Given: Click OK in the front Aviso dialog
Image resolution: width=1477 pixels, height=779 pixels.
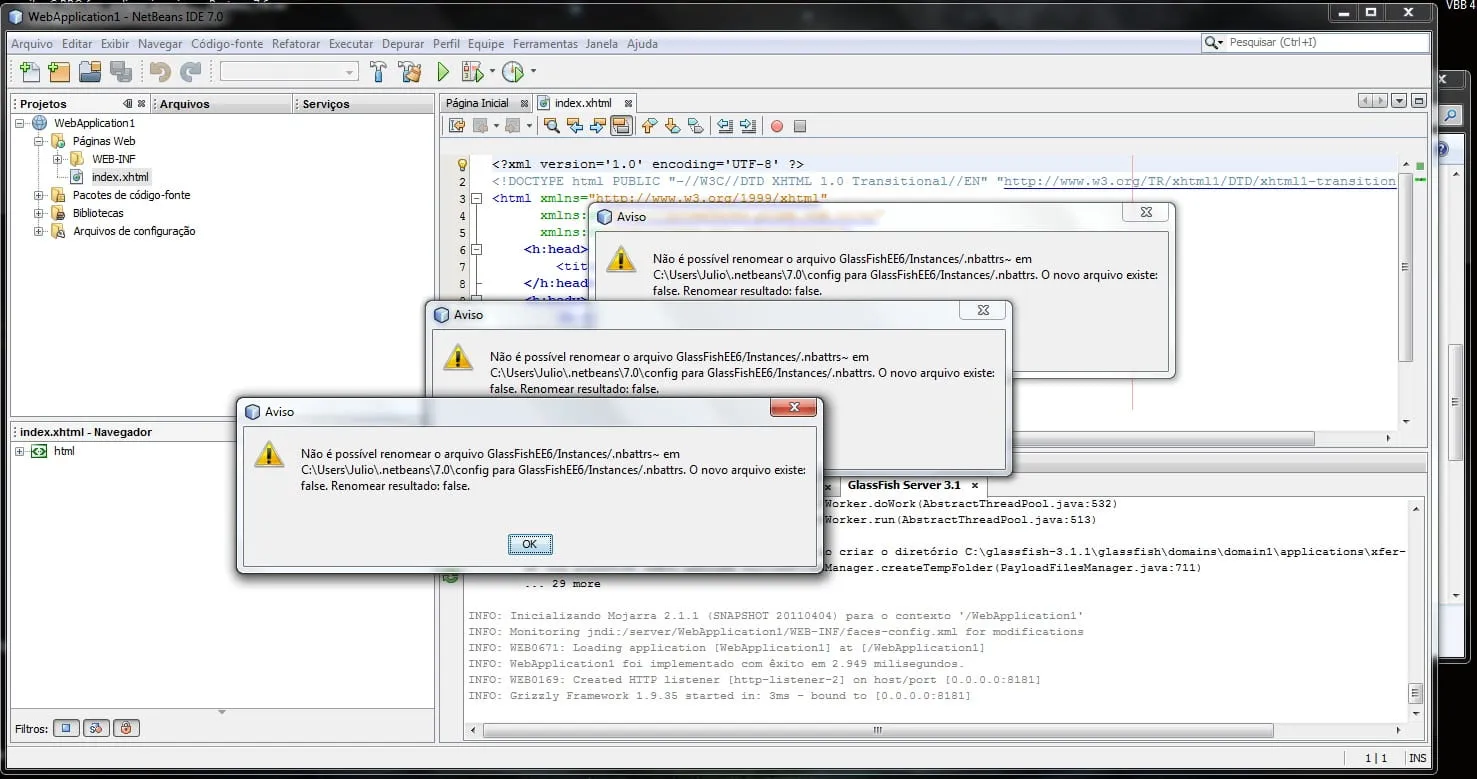Looking at the screenshot, I should pyautogui.click(x=529, y=544).
